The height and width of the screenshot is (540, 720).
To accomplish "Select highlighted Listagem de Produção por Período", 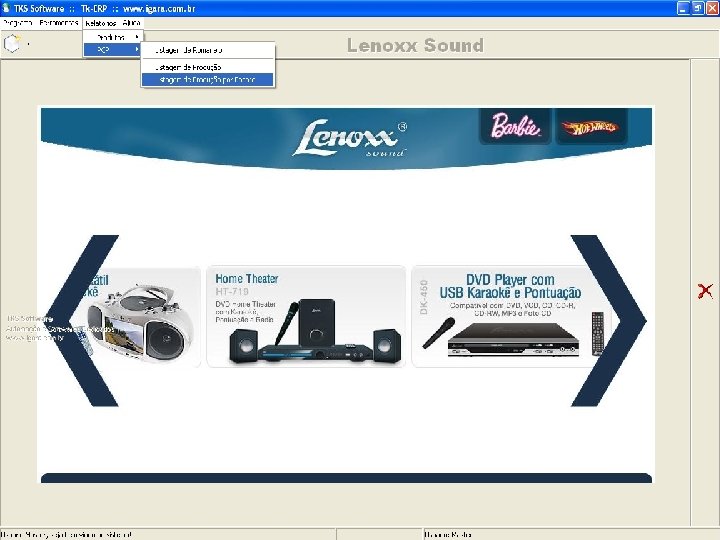I will [208, 79].
